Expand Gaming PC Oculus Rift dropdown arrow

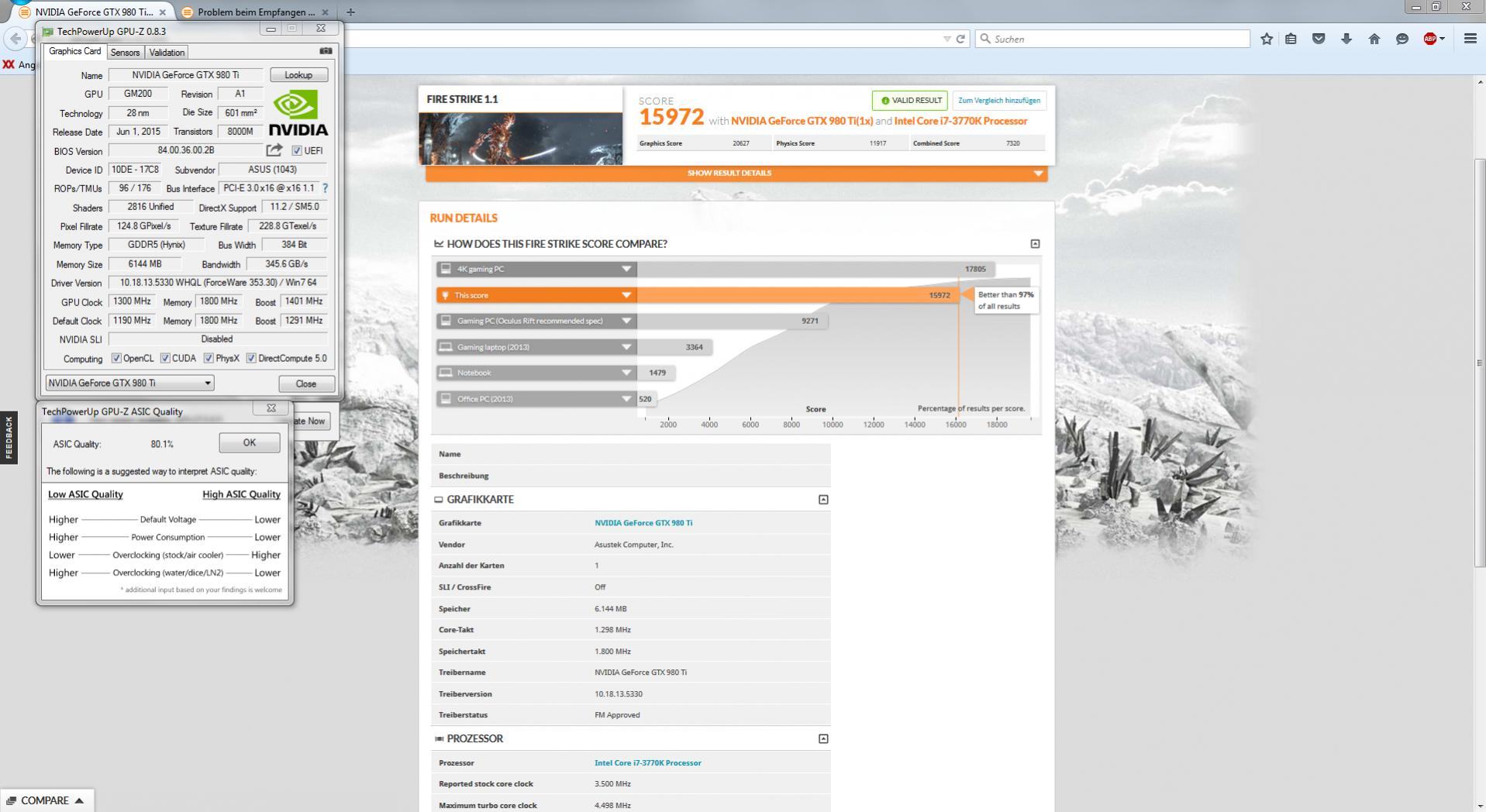626,321
